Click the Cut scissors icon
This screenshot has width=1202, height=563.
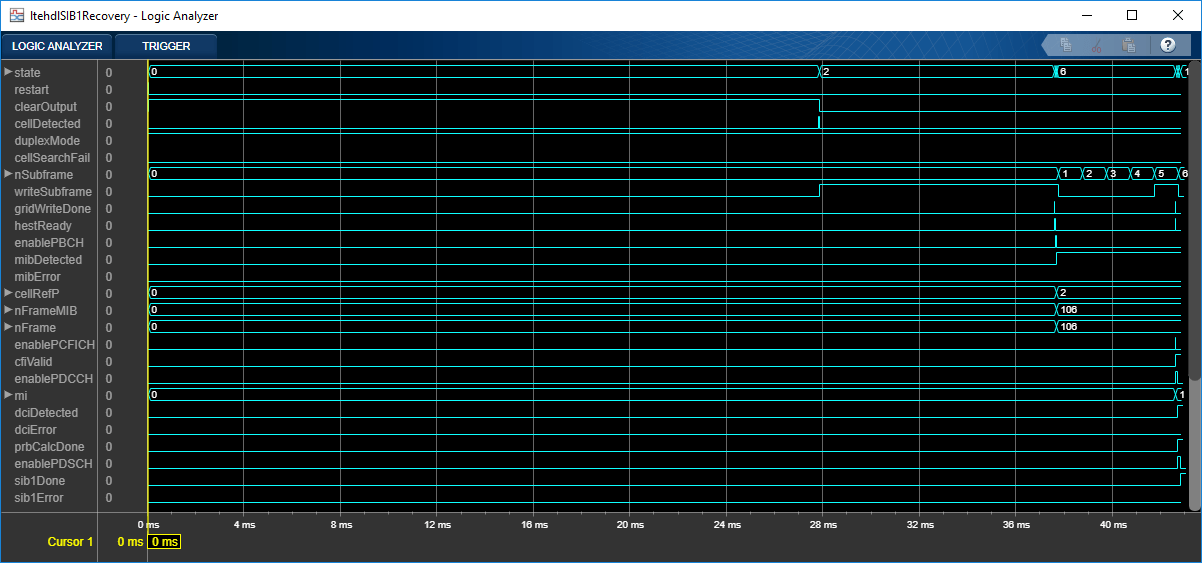pyautogui.click(x=1097, y=45)
